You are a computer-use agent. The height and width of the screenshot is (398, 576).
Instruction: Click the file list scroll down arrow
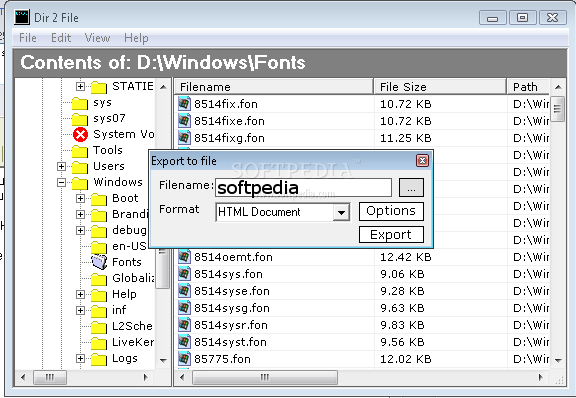coord(558,361)
